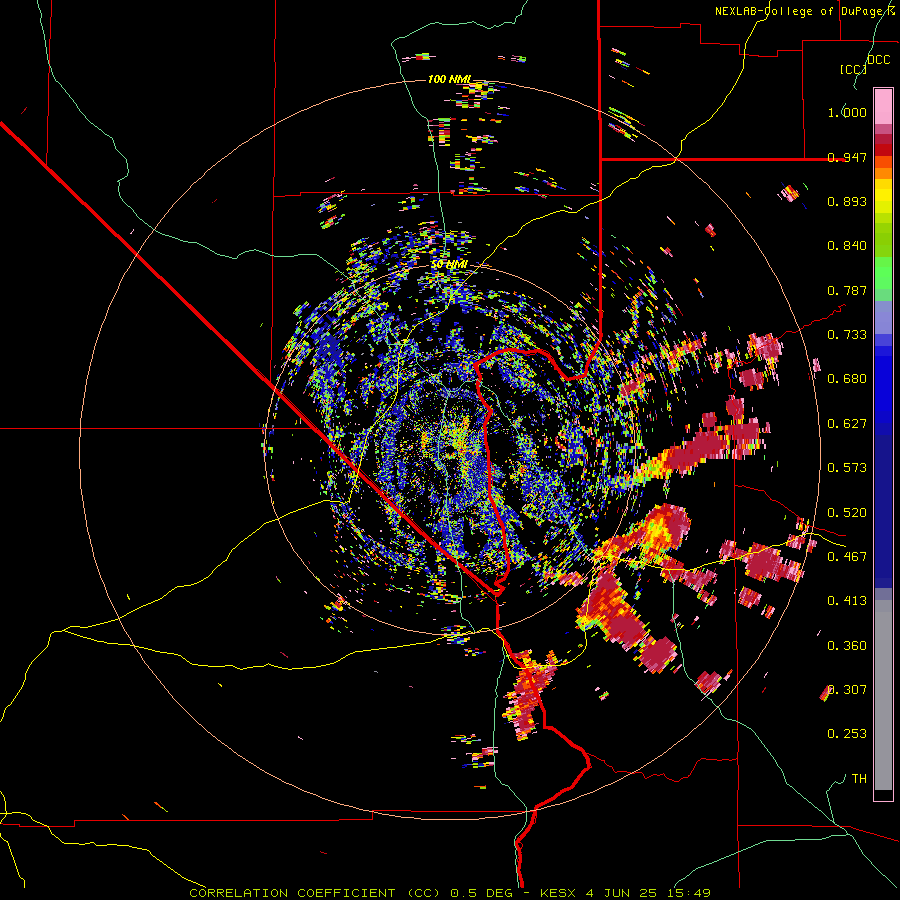The width and height of the screenshot is (900, 900).
Task: Click the 4 JUN 25 date text
Action: [623, 893]
